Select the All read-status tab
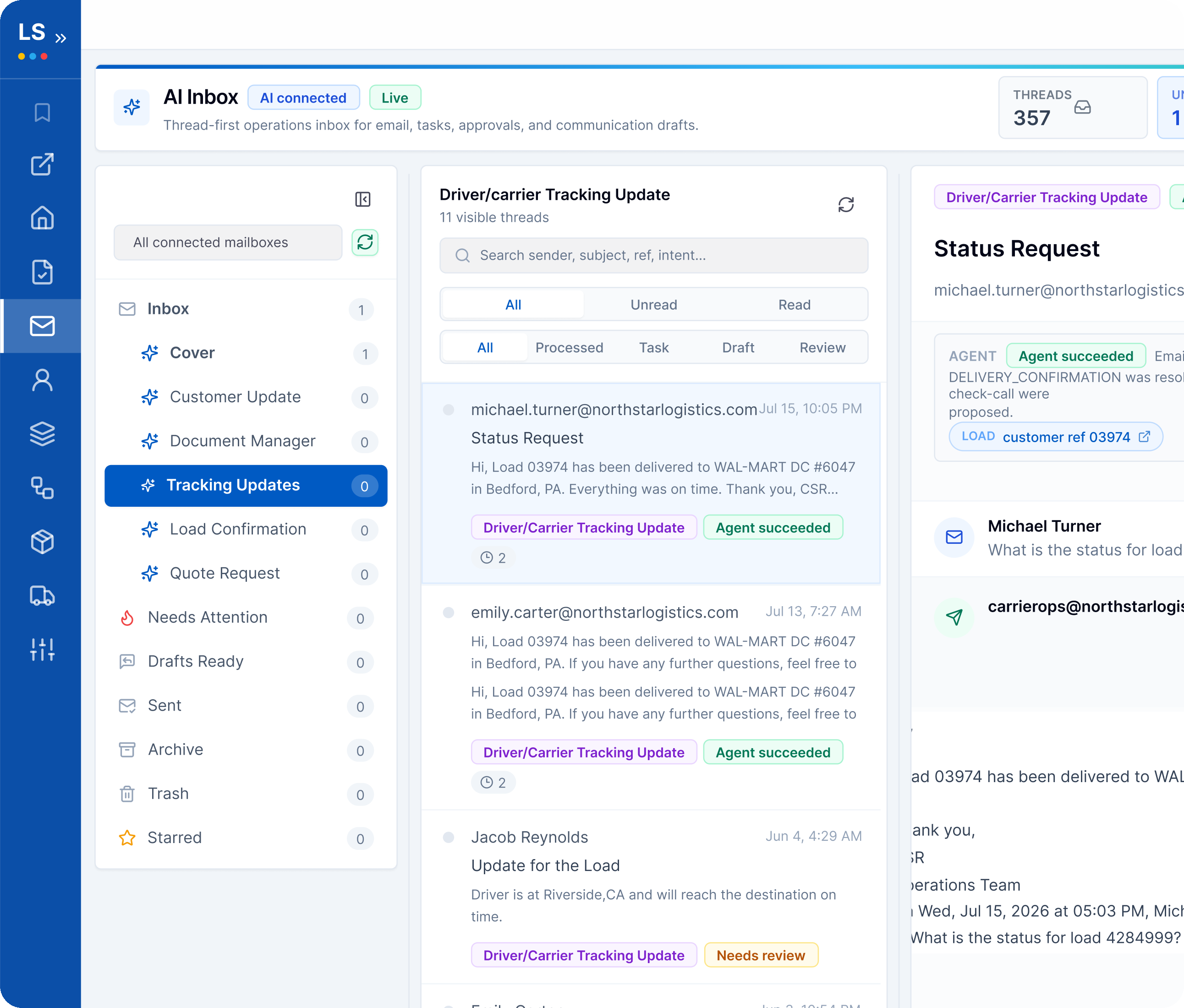Viewport: 1184px width, 1008px height. (513, 305)
